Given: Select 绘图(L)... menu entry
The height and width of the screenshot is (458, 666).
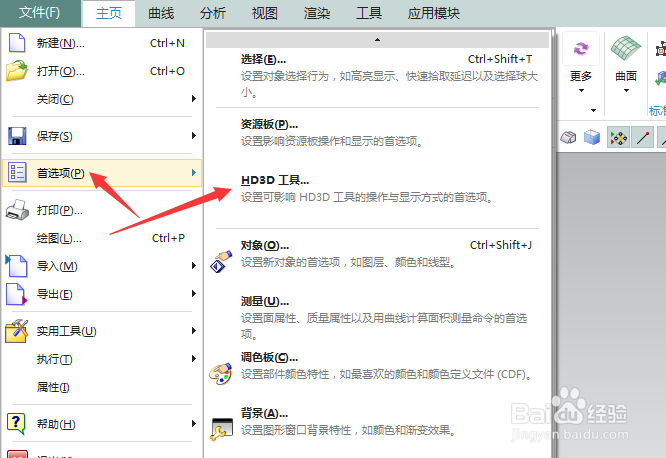Looking at the screenshot, I should (102, 238).
